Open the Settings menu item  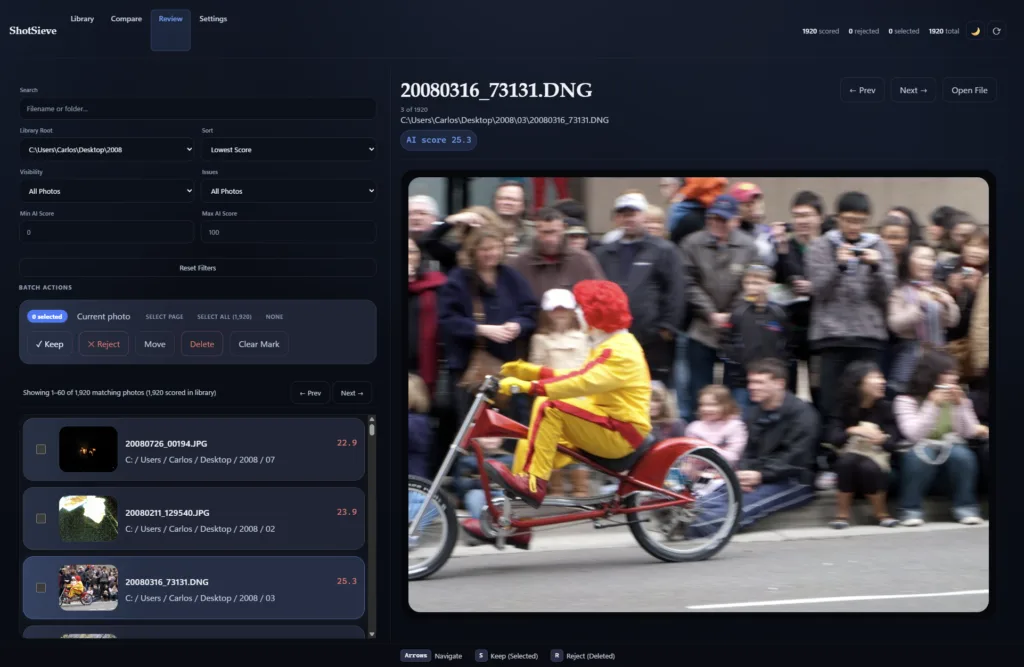tap(213, 18)
